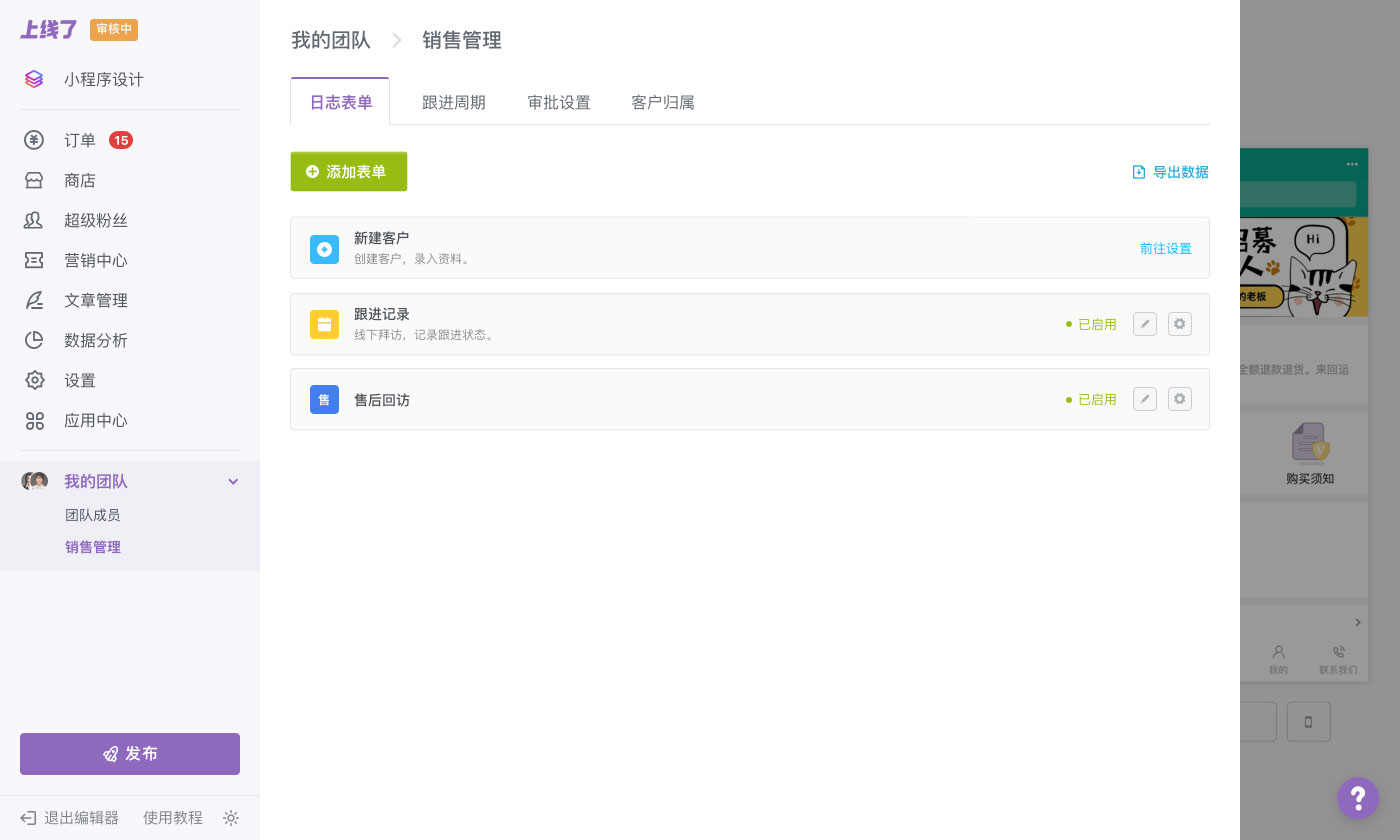Screen dimensions: 1400x840
Task: Click the 已启用 status on 售后回访
Action: [1097, 399]
